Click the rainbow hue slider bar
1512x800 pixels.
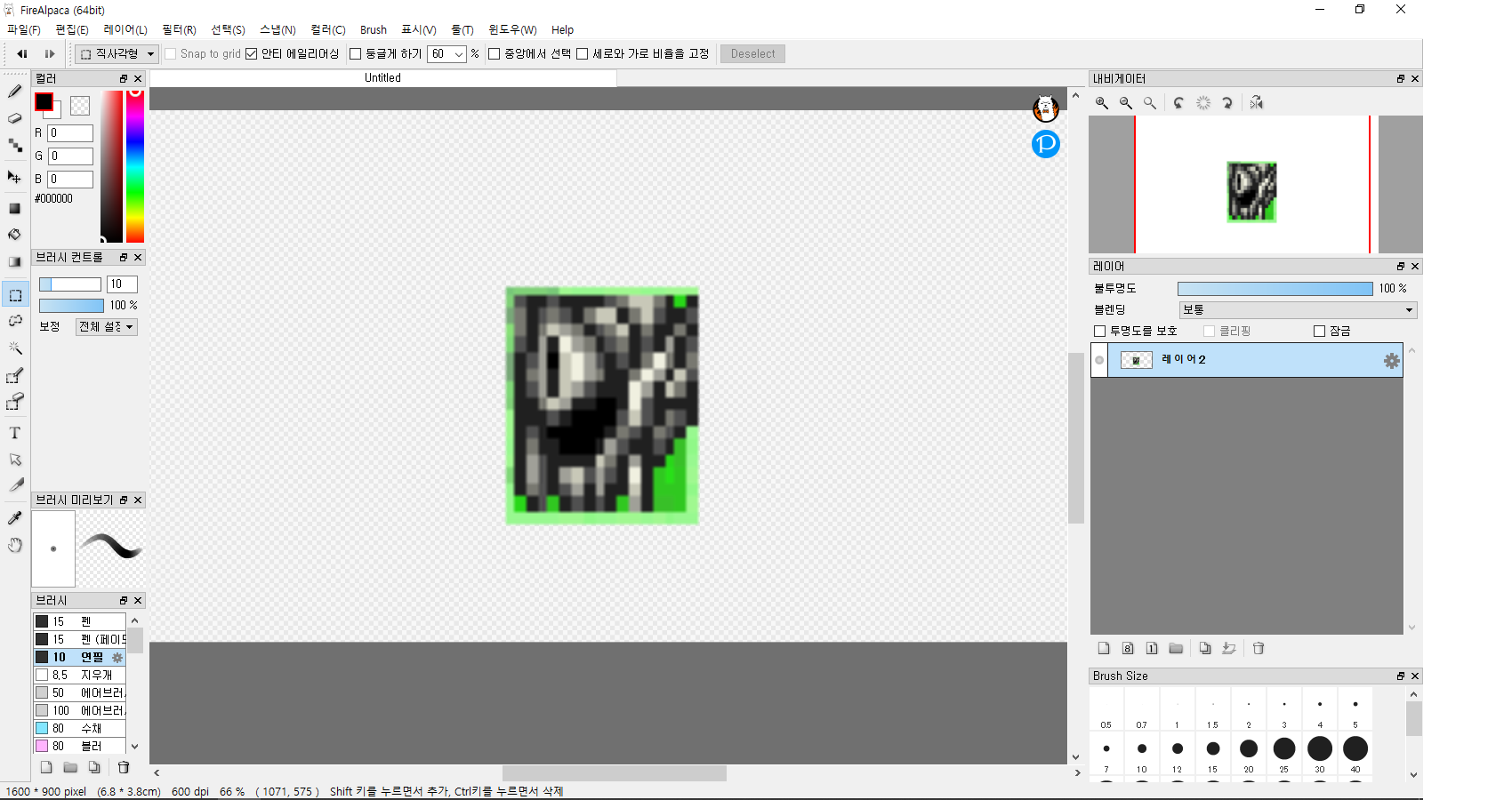(135, 165)
